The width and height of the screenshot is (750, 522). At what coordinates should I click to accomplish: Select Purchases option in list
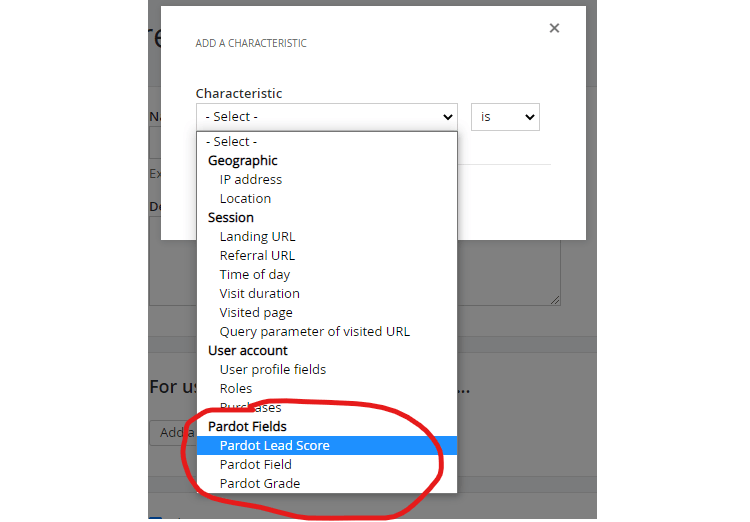(x=250, y=408)
